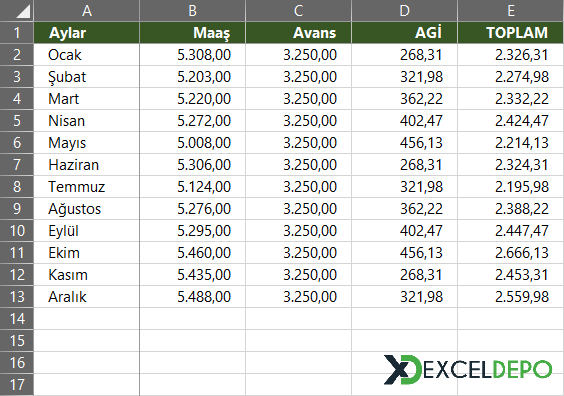Select row 7 header
The height and width of the screenshot is (396, 564).
point(17,165)
